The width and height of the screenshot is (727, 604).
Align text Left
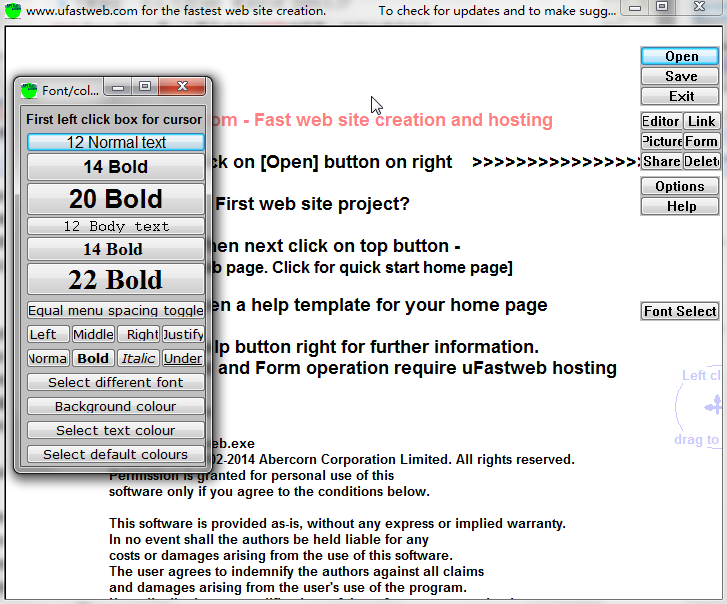pyautogui.click(x=48, y=334)
